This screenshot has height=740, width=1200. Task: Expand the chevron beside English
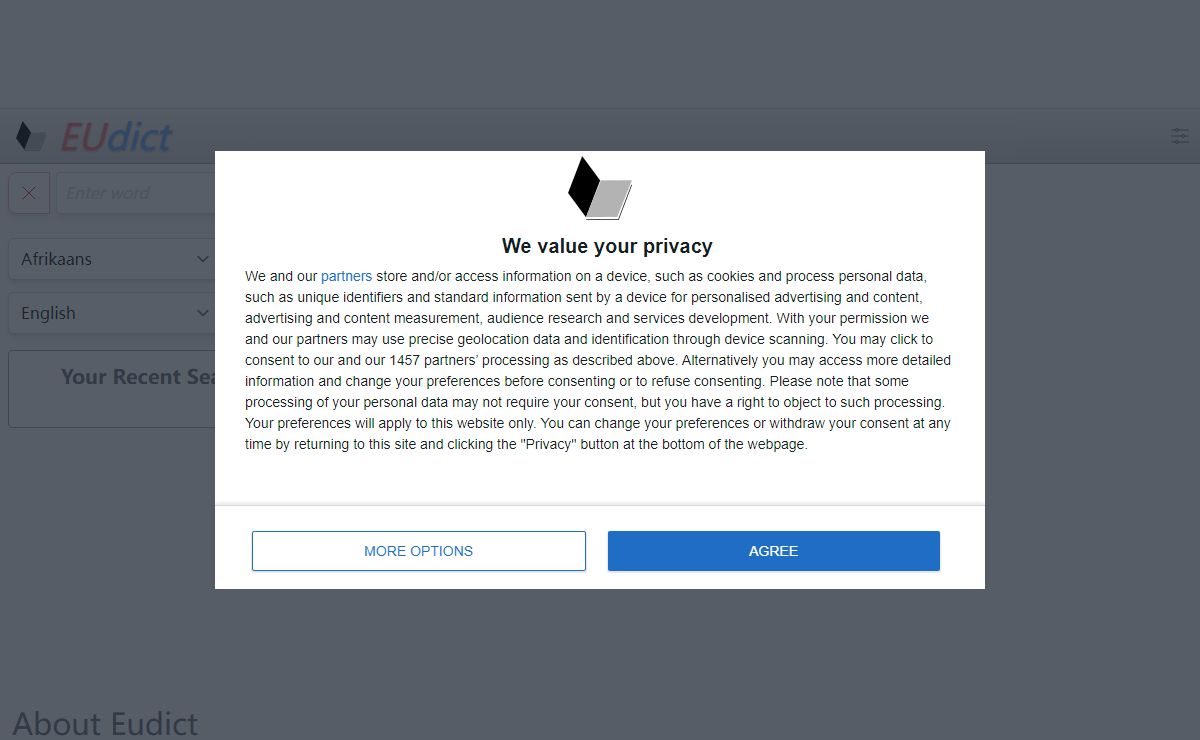click(202, 313)
